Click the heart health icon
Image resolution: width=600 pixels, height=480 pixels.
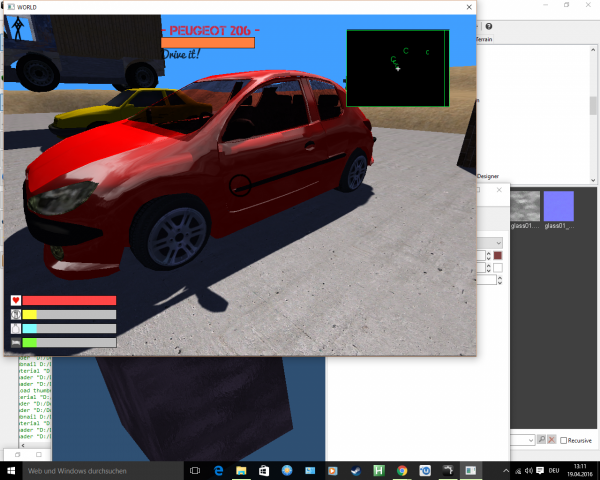click(x=16, y=300)
